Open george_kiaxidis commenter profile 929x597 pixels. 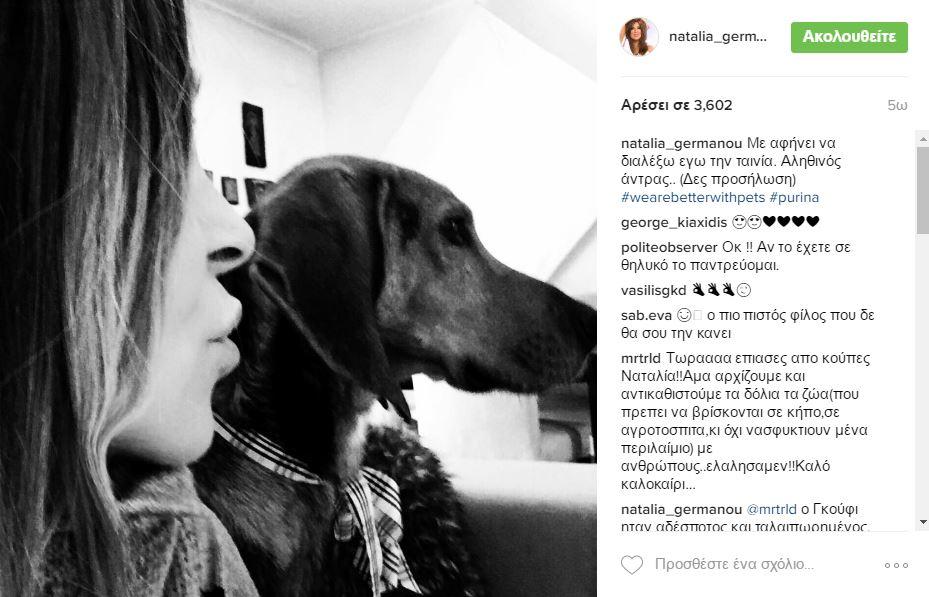pyautogui.click(x=674, y=222)
